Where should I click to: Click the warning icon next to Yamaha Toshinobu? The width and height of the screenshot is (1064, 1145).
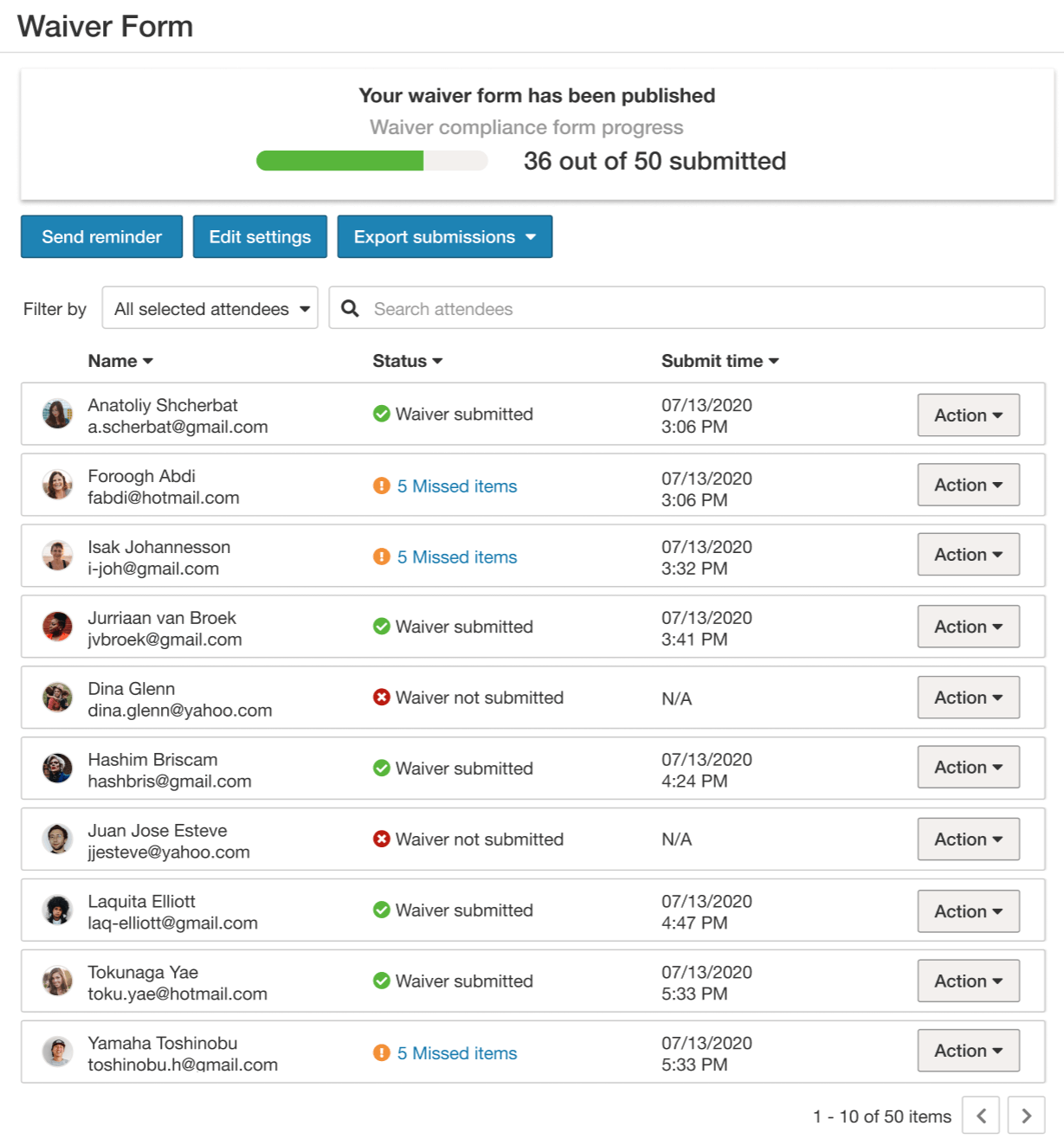382,1052
